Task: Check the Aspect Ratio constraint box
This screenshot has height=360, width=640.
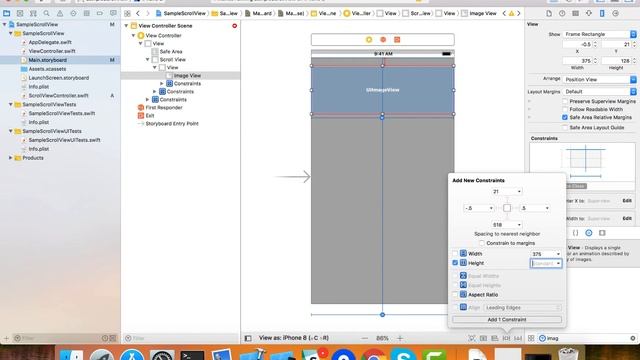Action: tap(455, 294)
